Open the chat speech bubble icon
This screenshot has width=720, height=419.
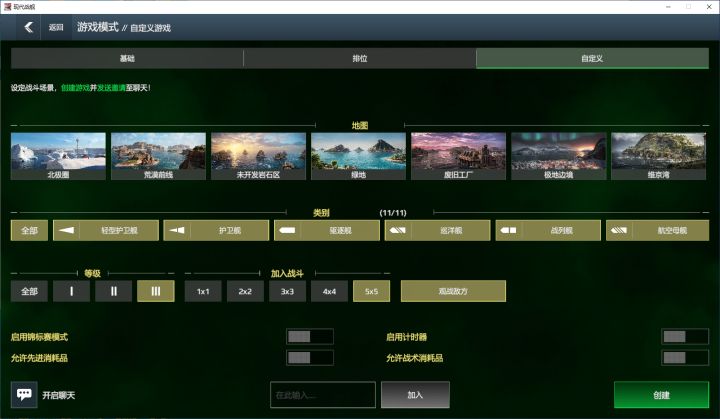[x=24, y=395]
